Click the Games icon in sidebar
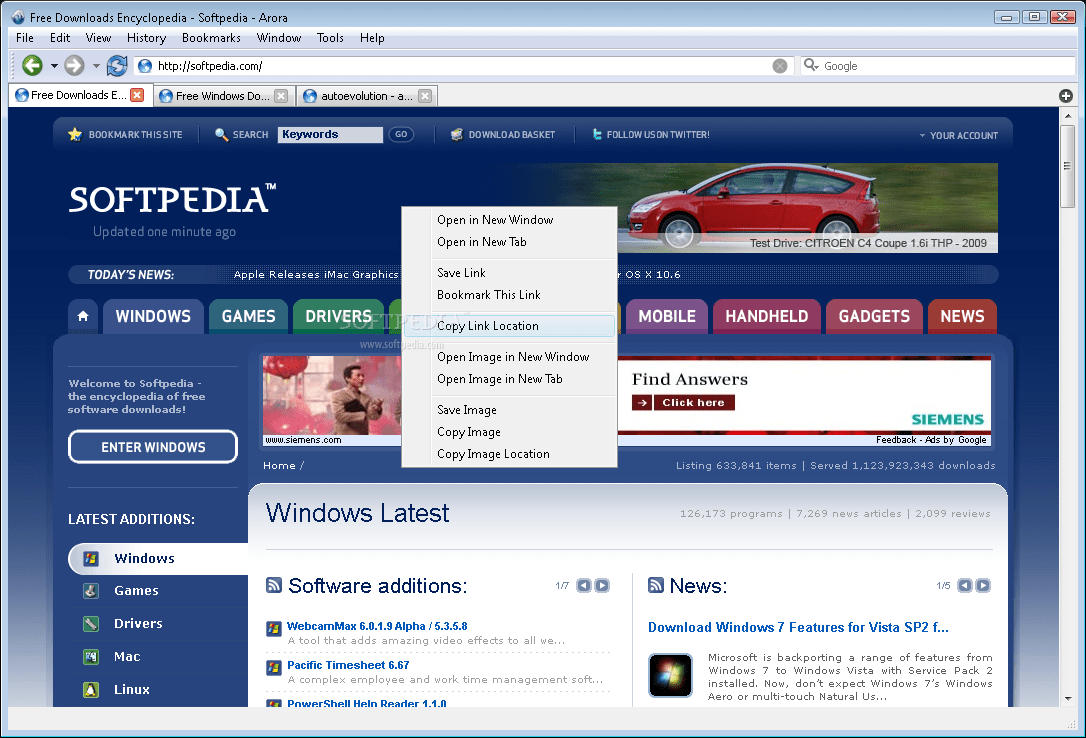This screenshot has width=1086, height=738. (91, 591)
